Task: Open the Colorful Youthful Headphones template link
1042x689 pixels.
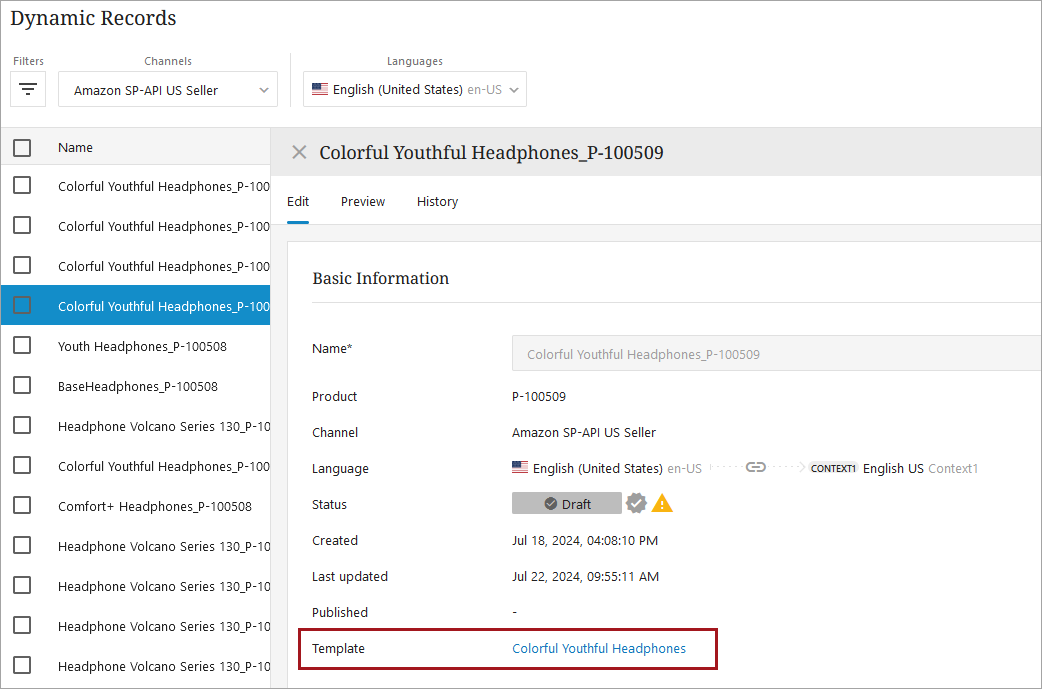Action: pos(599,648)
